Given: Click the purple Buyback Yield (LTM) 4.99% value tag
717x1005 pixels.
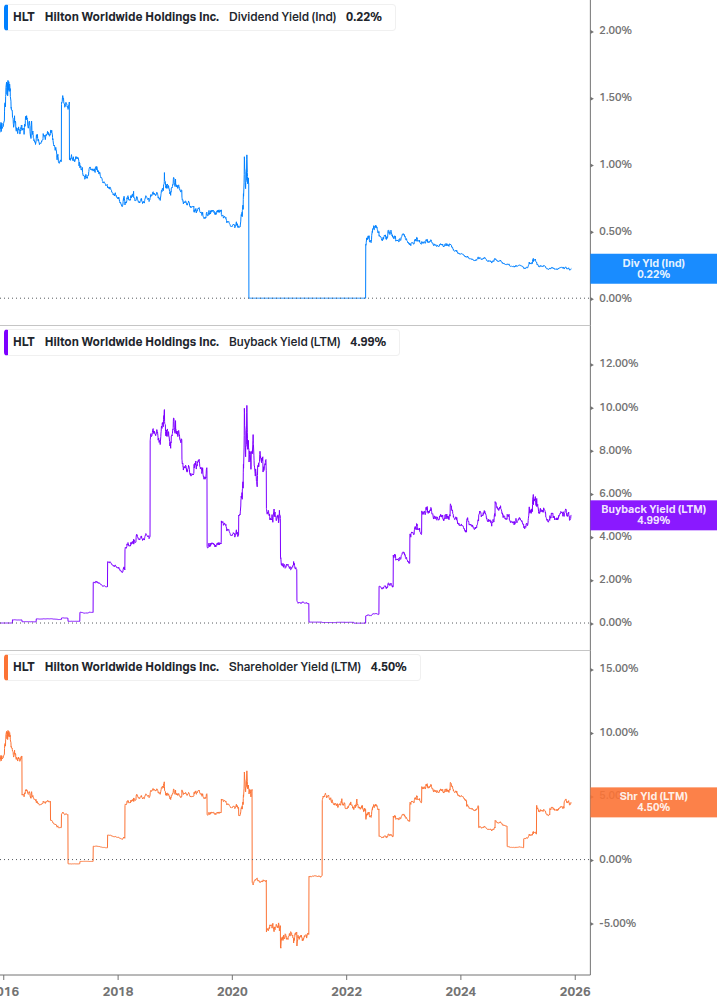Looking at the screenshot, I should tap(654, 515).
